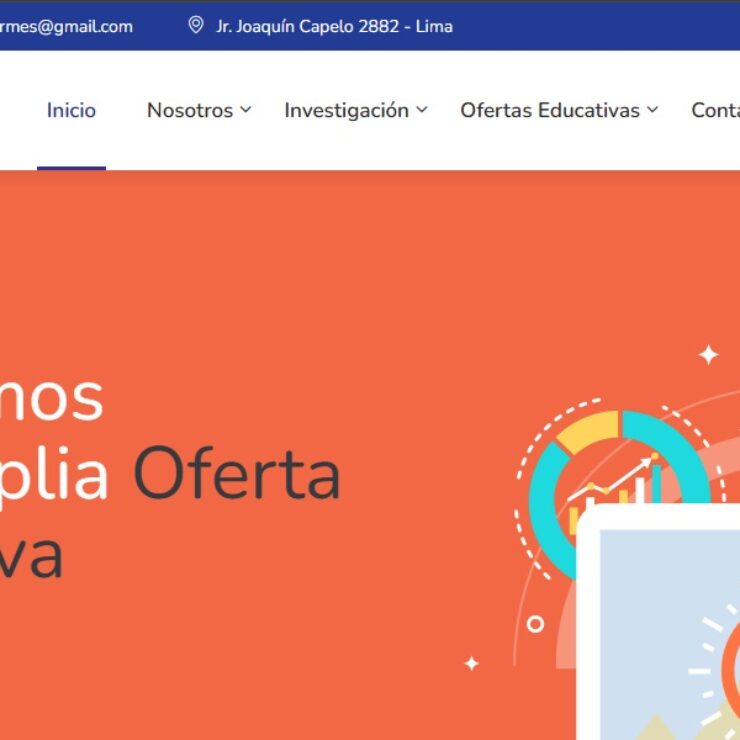
Task: Expand the Investigación dropdown chevron
Action: coord(422,110)
